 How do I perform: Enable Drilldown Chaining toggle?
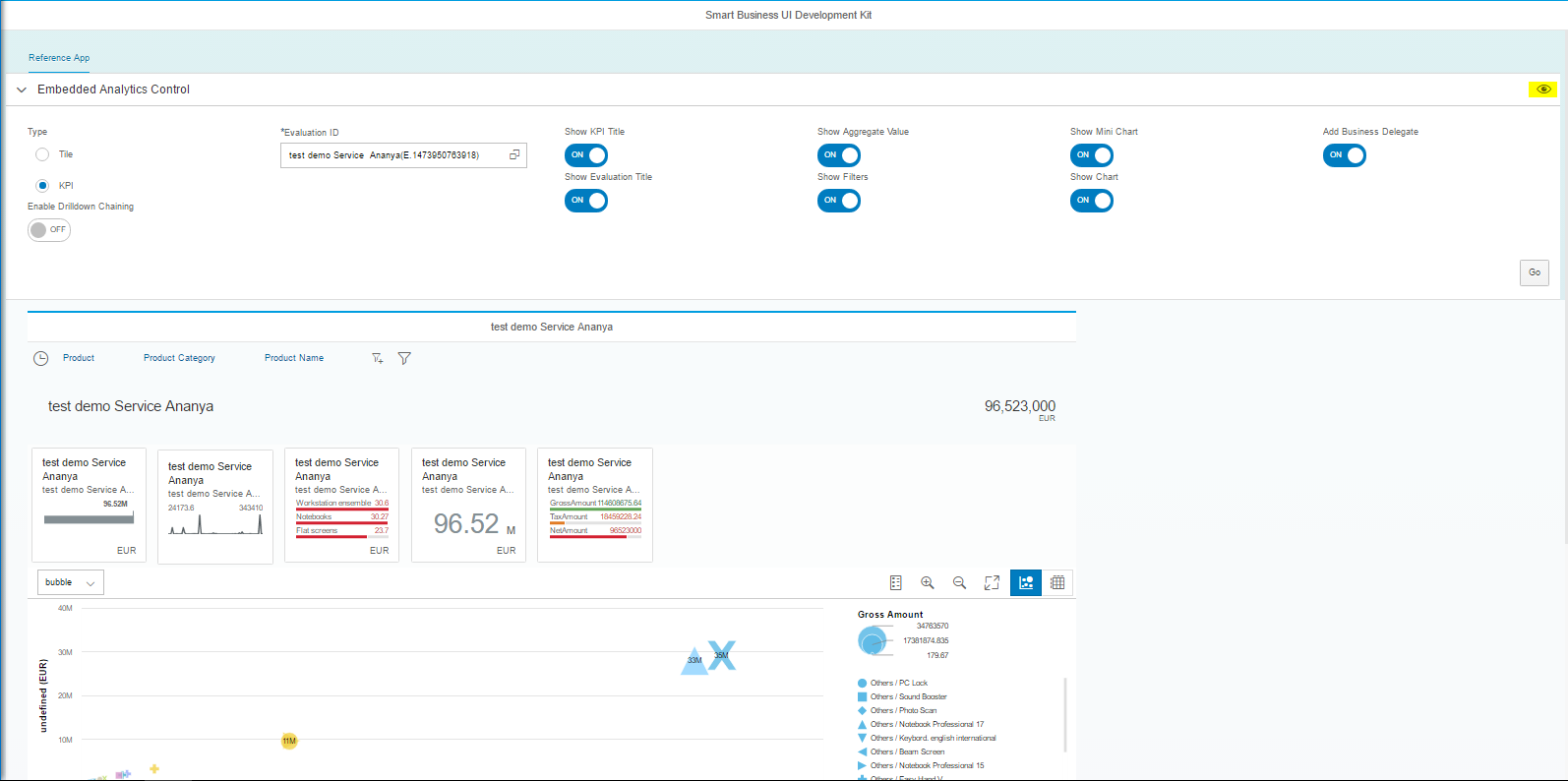tap(49, 230)
